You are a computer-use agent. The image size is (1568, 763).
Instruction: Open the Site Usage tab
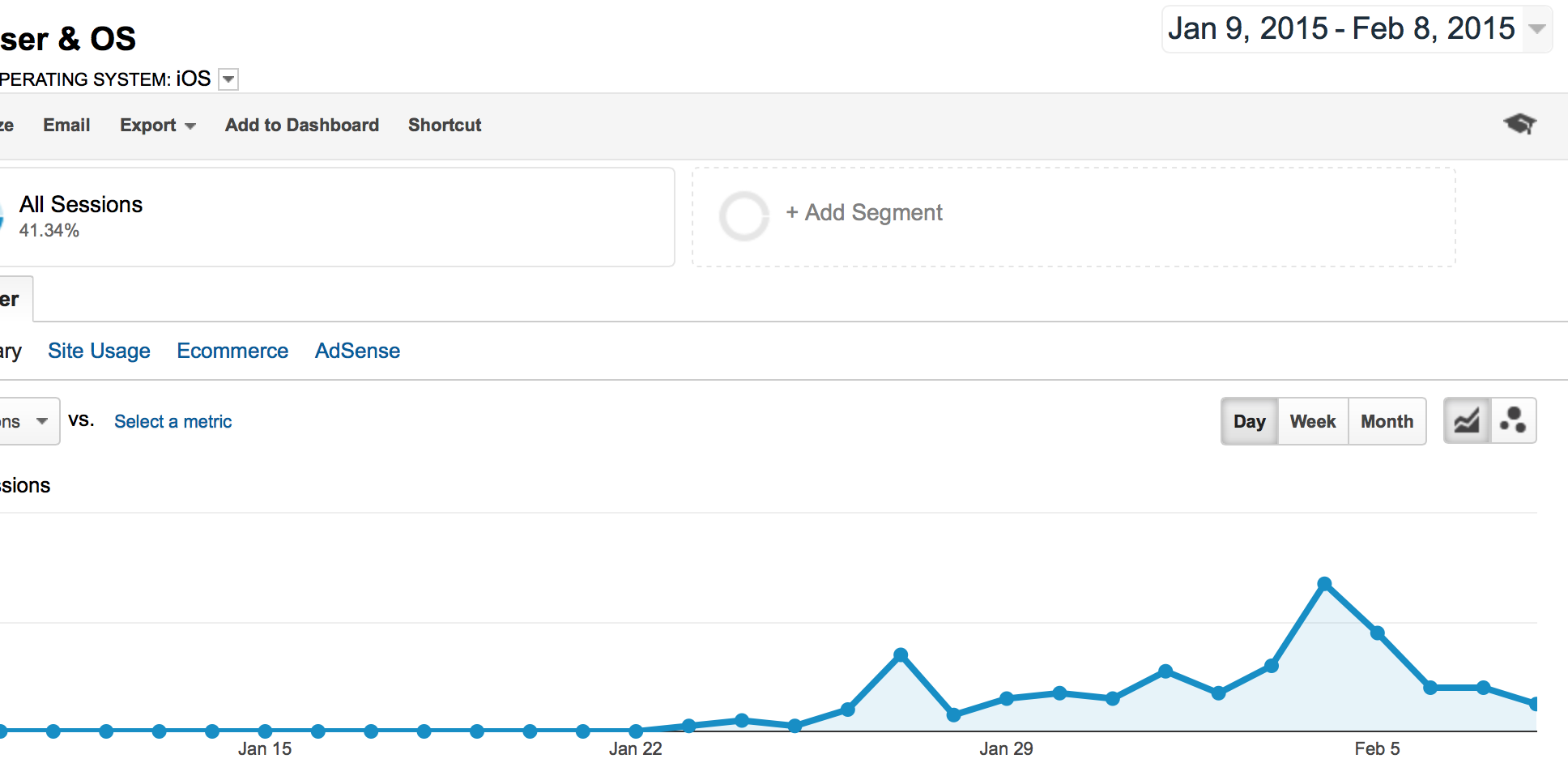tap(99, 351)
